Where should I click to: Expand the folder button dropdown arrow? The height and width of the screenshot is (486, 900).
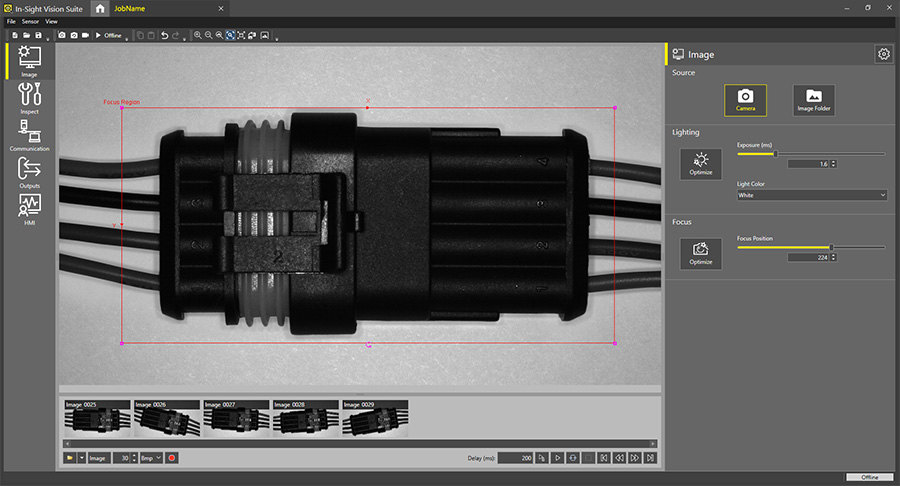click(81, 458)
